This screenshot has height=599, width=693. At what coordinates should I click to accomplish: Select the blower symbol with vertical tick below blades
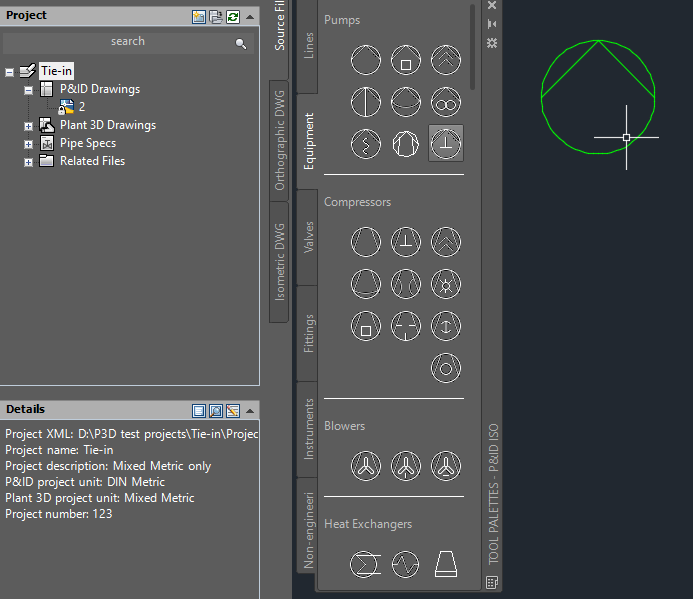tap(406, 466)
